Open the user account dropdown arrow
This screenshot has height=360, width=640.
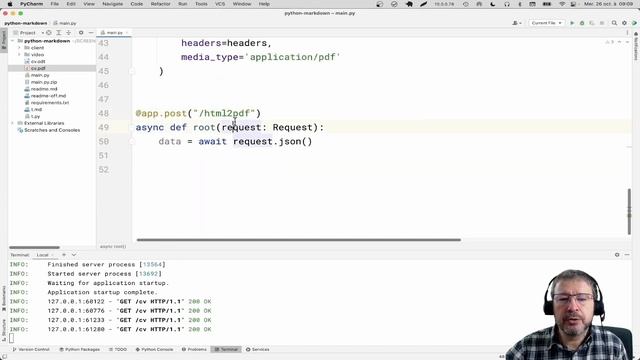[x=520, y=23]
